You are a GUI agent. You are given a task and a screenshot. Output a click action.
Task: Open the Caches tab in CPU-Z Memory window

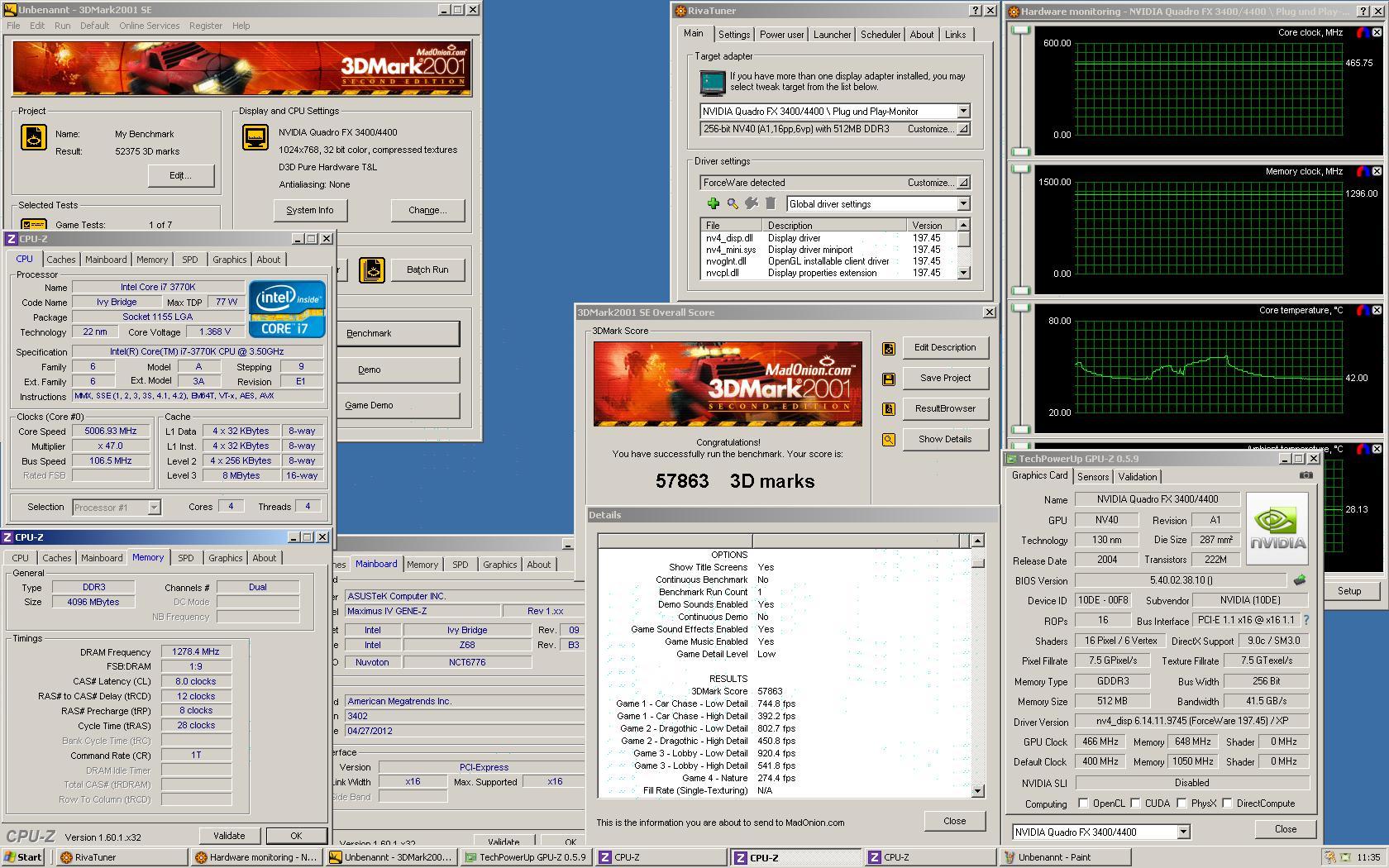point(57,558)
